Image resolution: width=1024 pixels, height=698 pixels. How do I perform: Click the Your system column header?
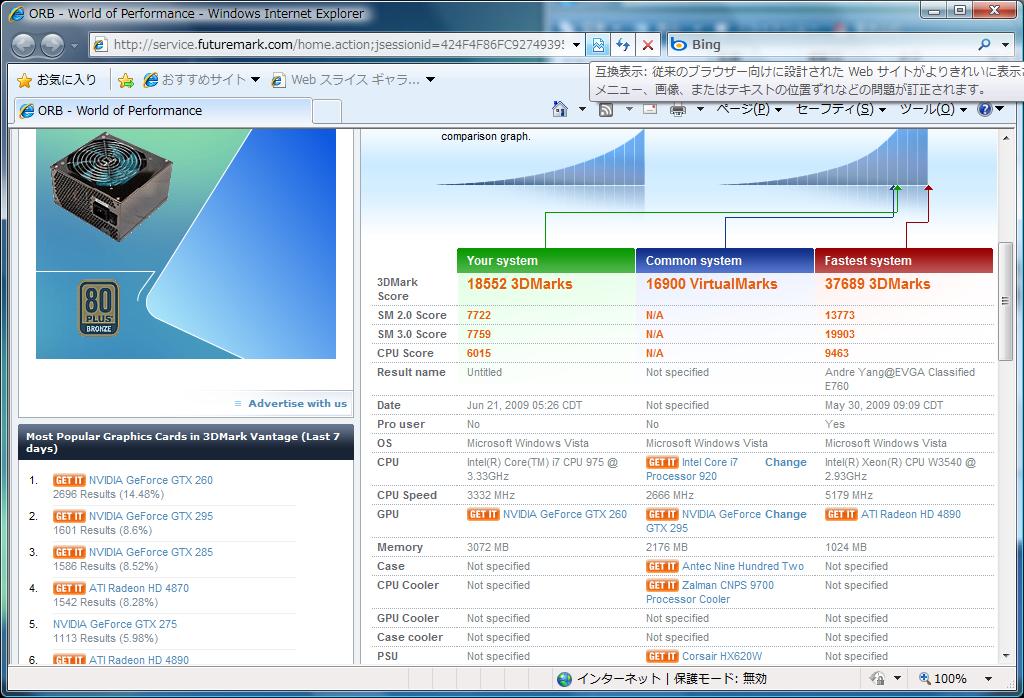tap(546, 261)
